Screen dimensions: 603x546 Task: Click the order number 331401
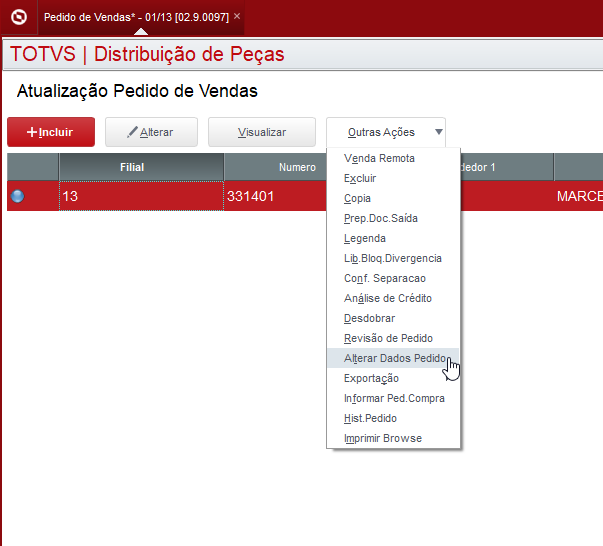pos(250,196)
